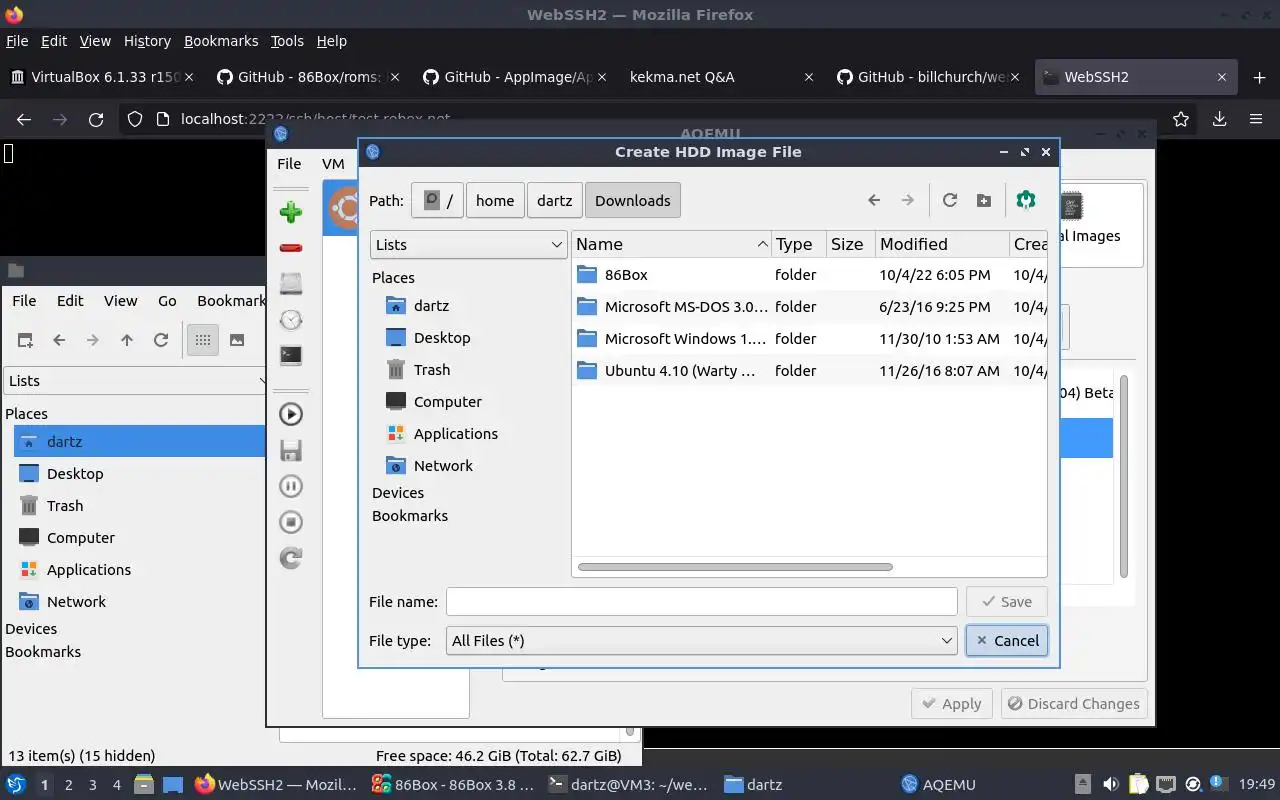Select Trash in the dialog Places list
Viewport: 1280px width, 800px height.
point(432,369)
